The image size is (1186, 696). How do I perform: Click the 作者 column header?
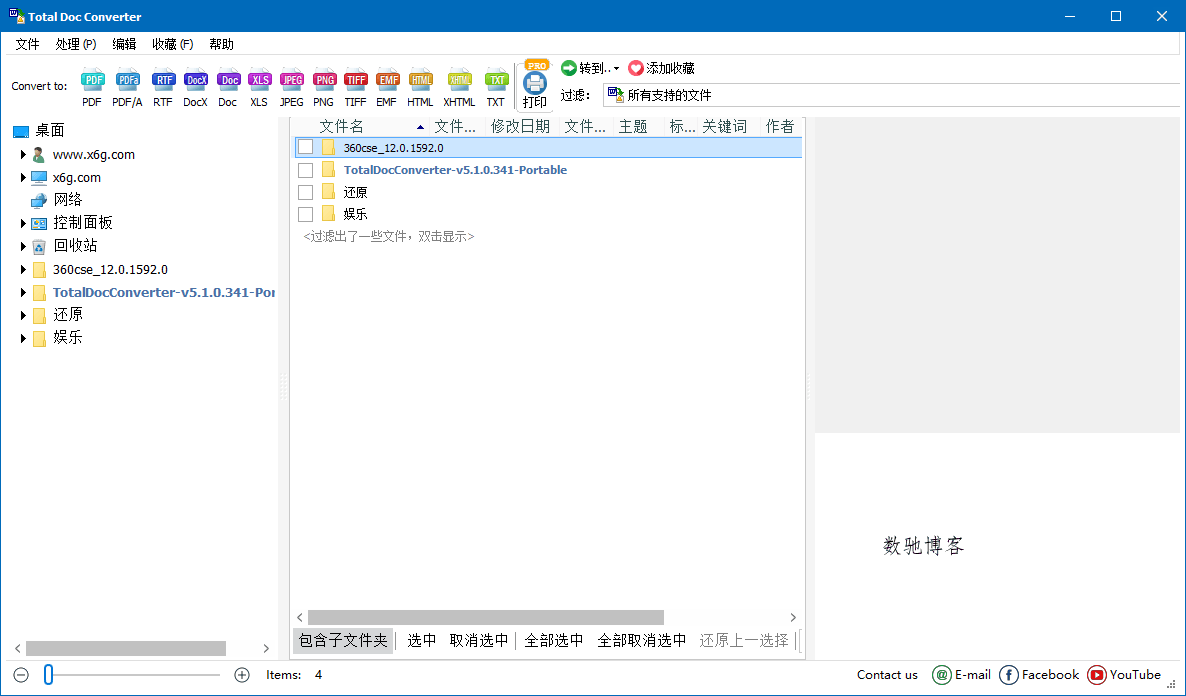tap(780, 126)
